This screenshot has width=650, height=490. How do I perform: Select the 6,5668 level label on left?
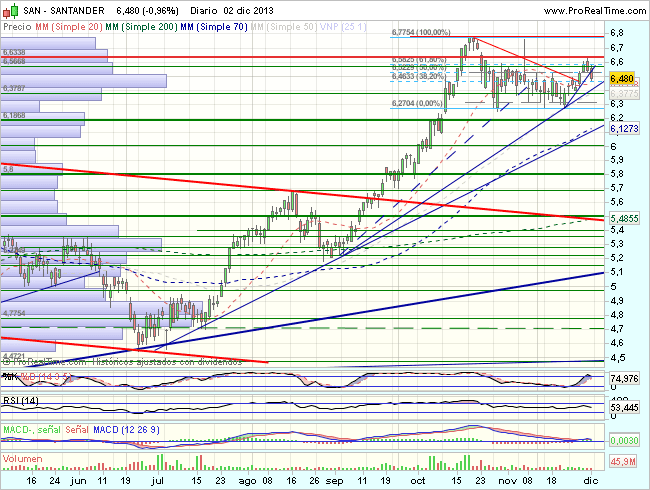click(14, 61)
